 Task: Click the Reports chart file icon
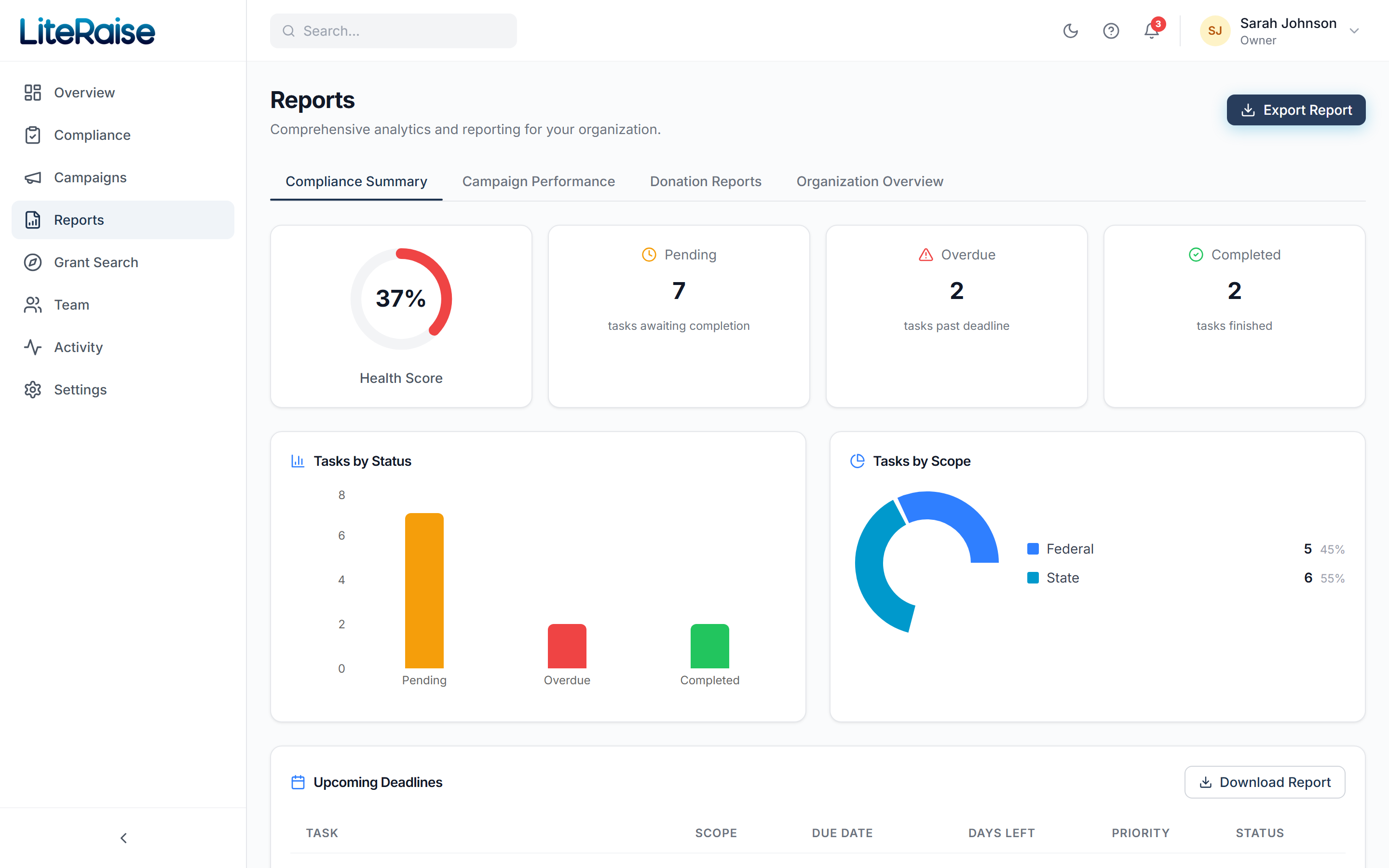coord(33,220)
